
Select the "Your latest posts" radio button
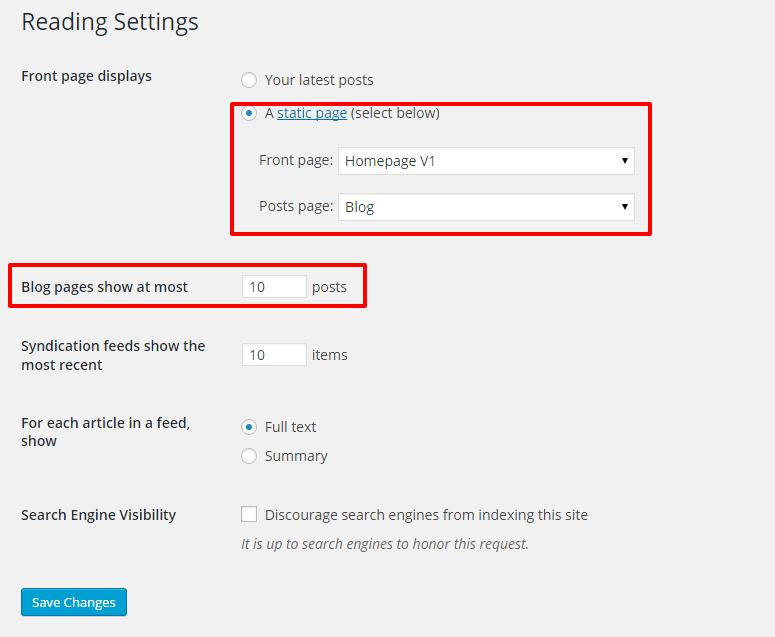(x=249, y=80)
